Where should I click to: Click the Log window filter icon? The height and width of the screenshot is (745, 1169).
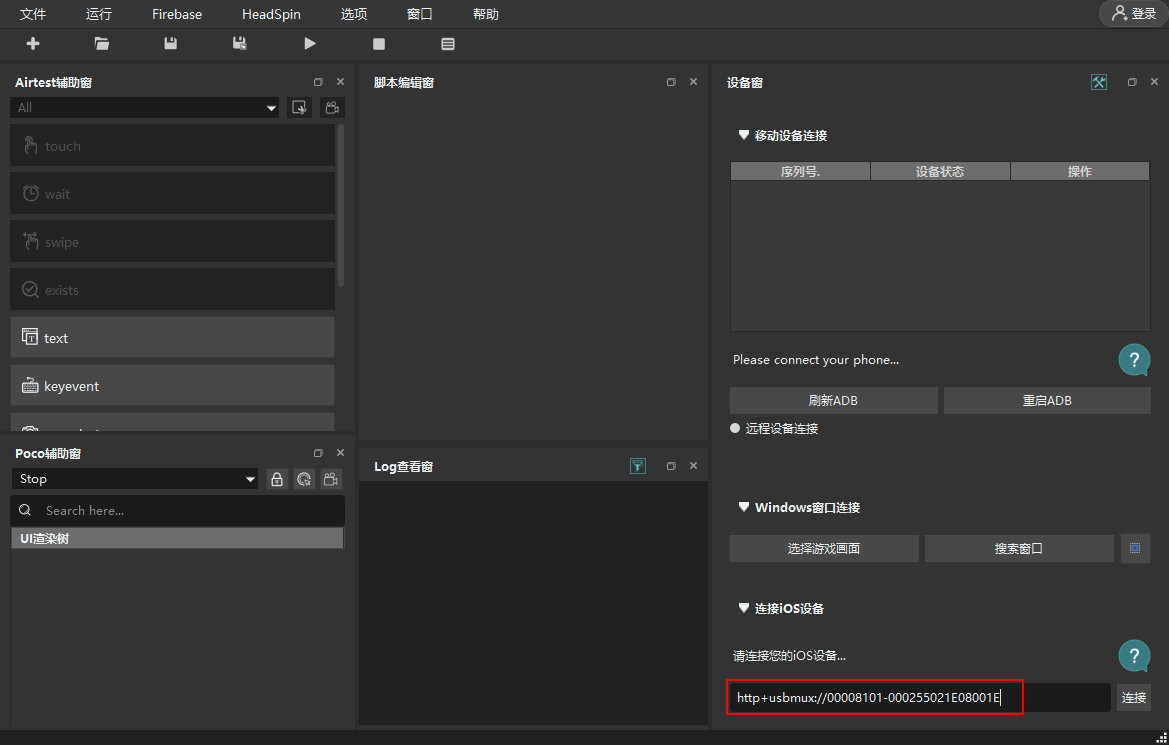point(637,466)
